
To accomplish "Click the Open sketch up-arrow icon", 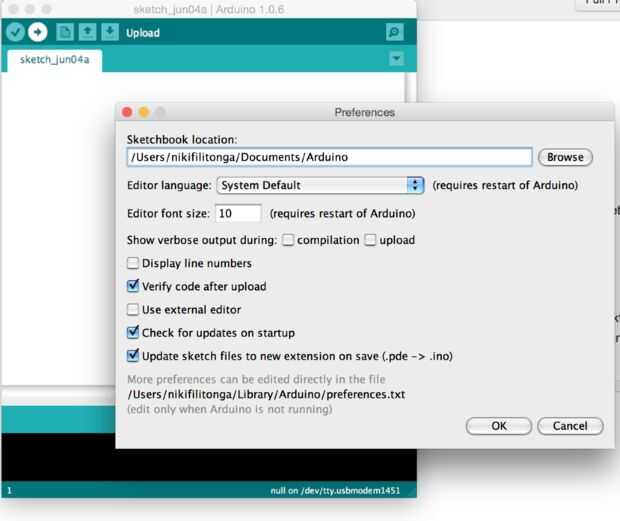I will click(87, 32).
